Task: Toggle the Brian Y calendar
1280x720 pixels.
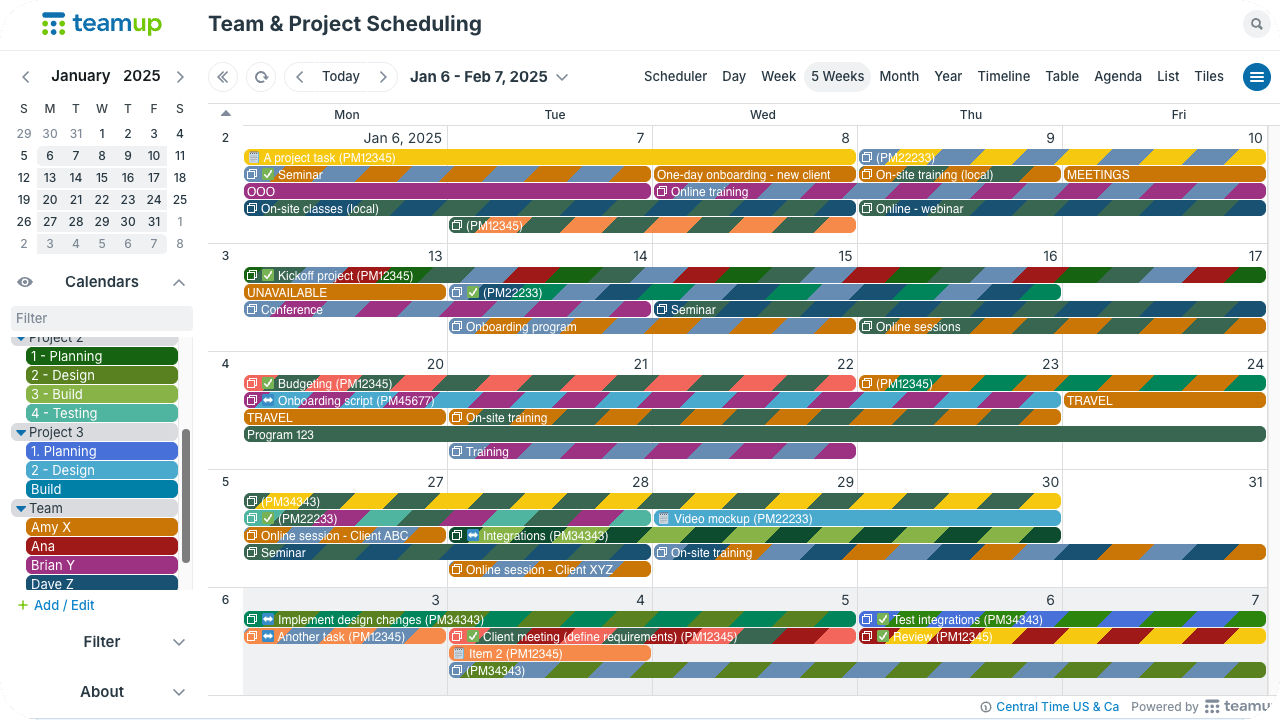Action: (102, 565)
